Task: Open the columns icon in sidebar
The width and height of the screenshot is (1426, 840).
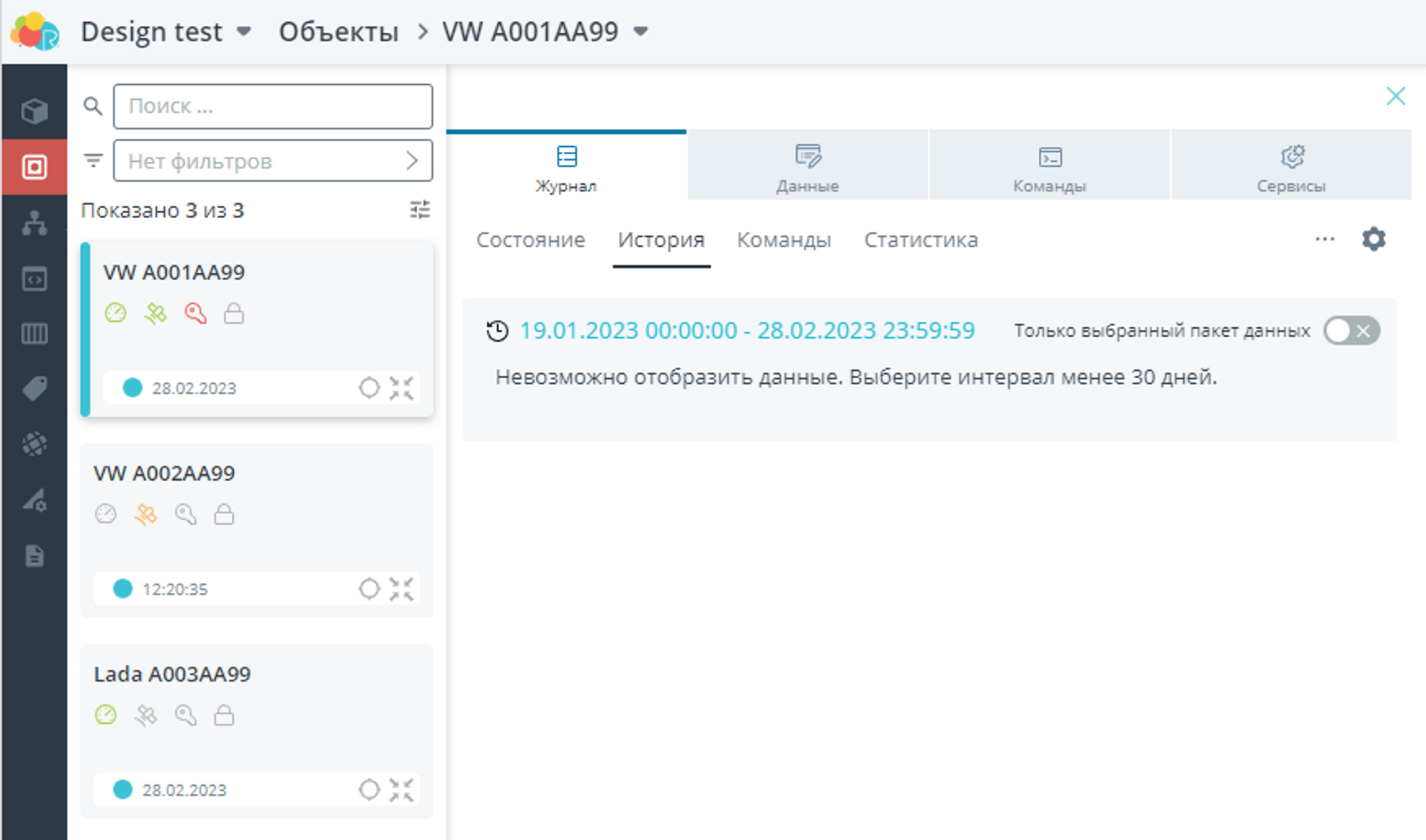Action: [34, 334]
